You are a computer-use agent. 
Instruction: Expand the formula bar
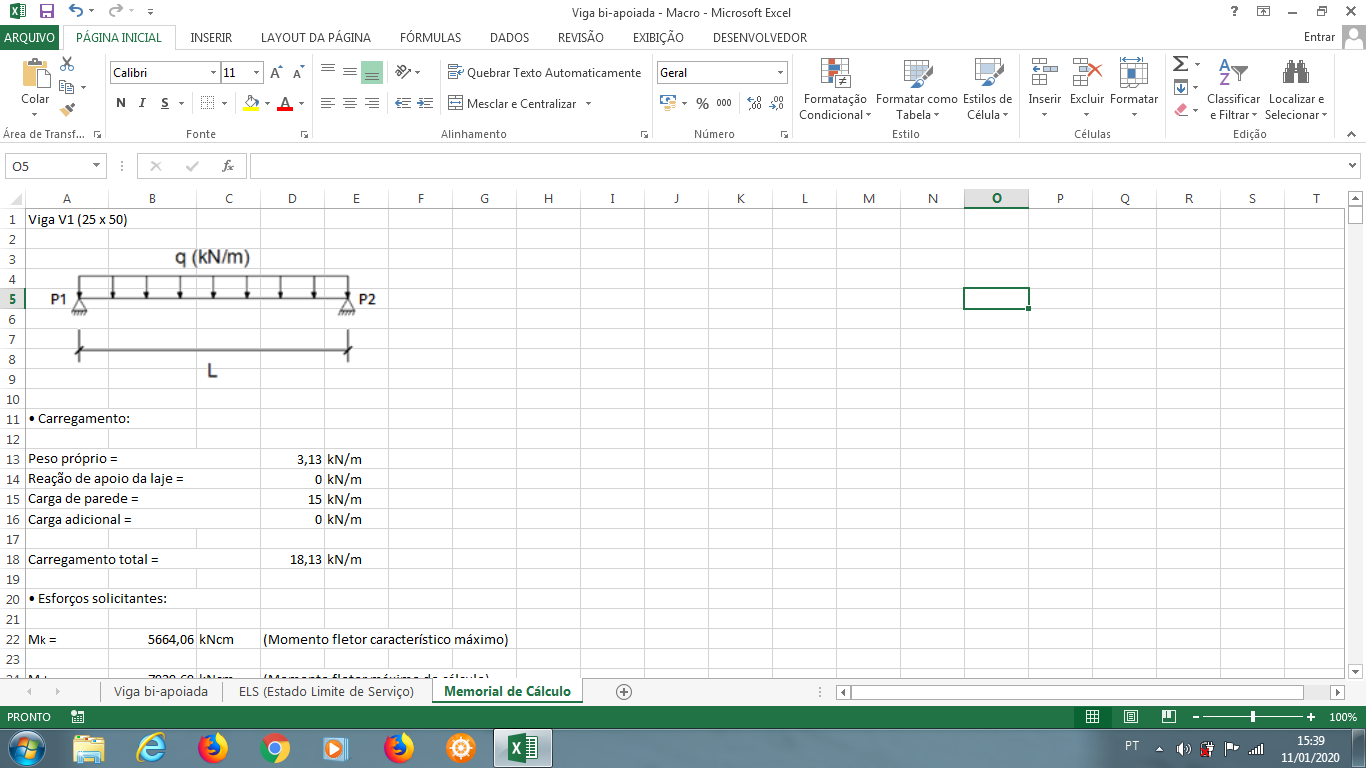pyautogui.click(x=1353, y=166)
